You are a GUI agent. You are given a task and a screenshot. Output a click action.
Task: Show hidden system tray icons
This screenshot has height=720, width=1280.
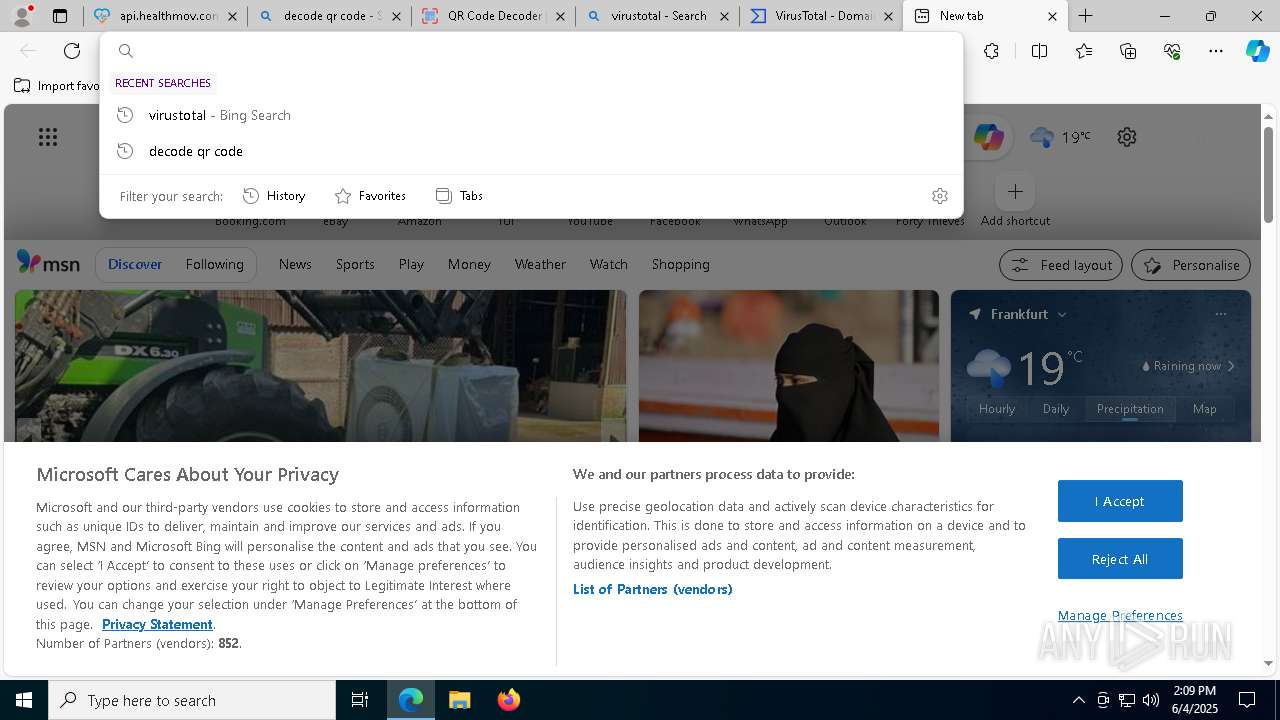[x=1078, y=700]
